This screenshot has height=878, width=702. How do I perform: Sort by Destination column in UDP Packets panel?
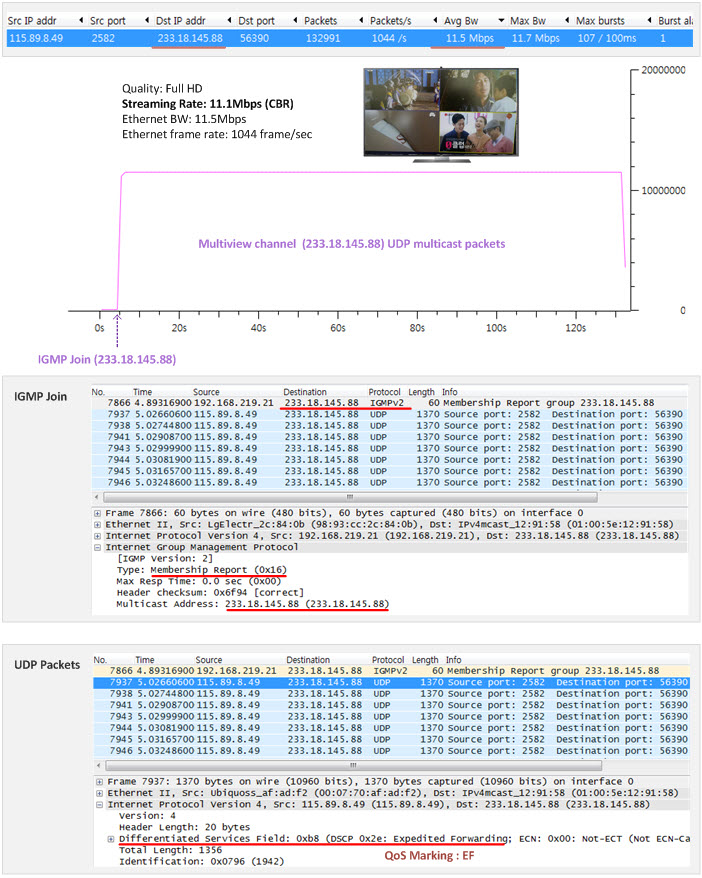point(308,660)
